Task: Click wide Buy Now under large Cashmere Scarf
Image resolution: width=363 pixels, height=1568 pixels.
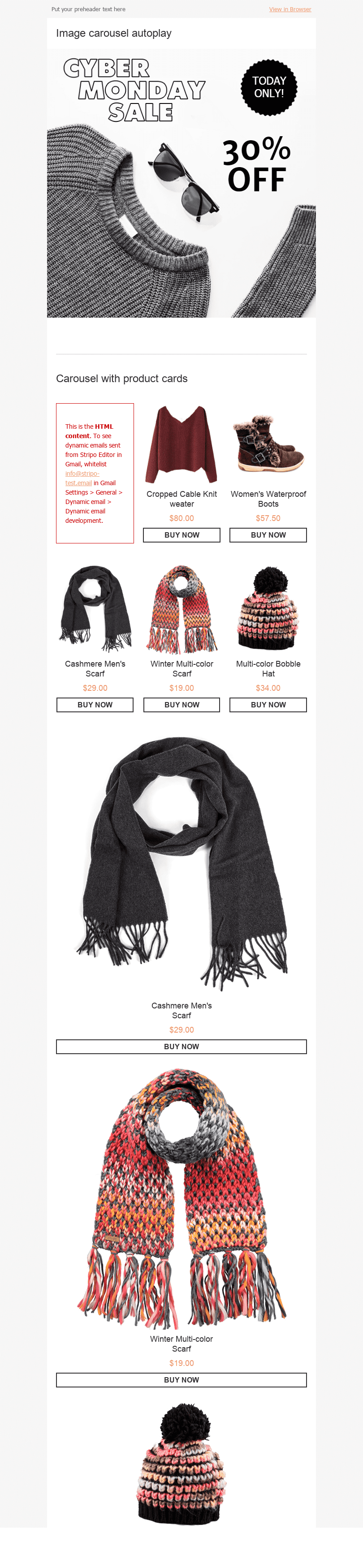Action: pos(181,1047)
